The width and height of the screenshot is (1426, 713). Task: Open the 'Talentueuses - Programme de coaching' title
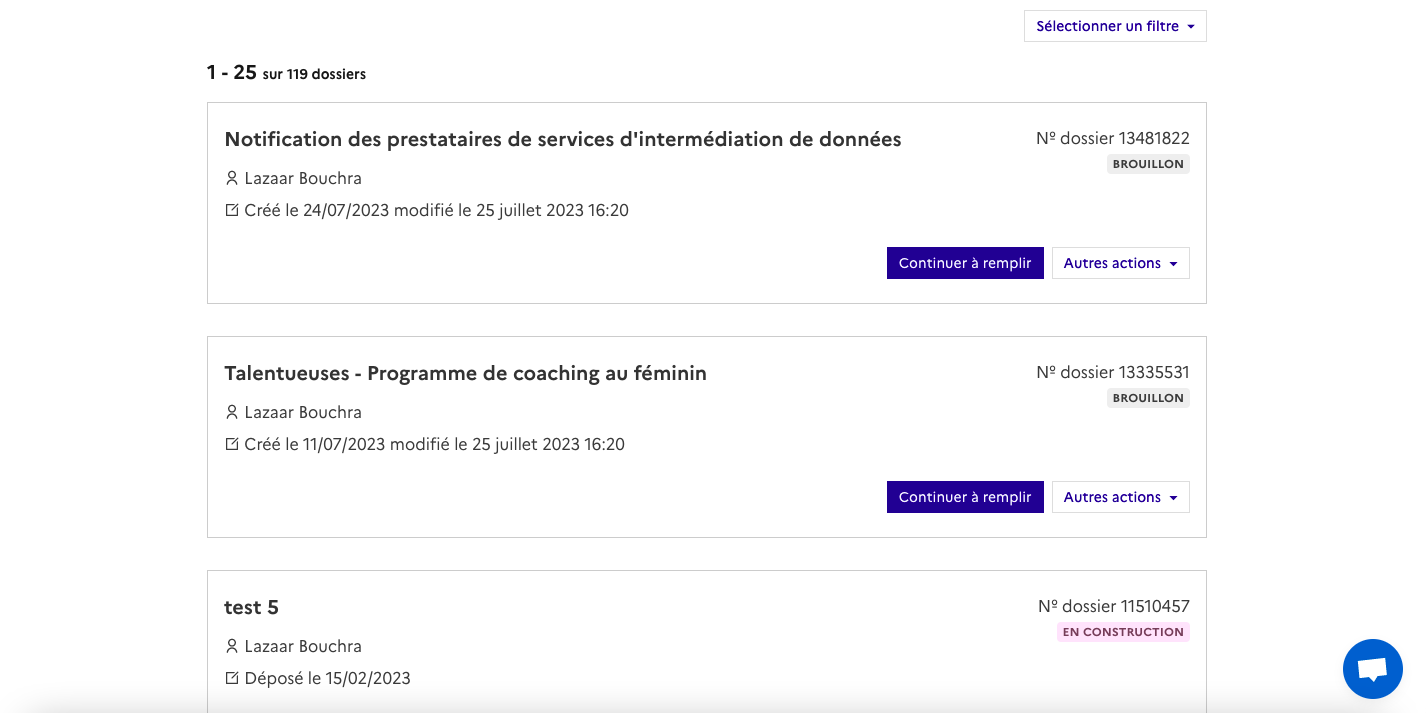tap(465, 373)
